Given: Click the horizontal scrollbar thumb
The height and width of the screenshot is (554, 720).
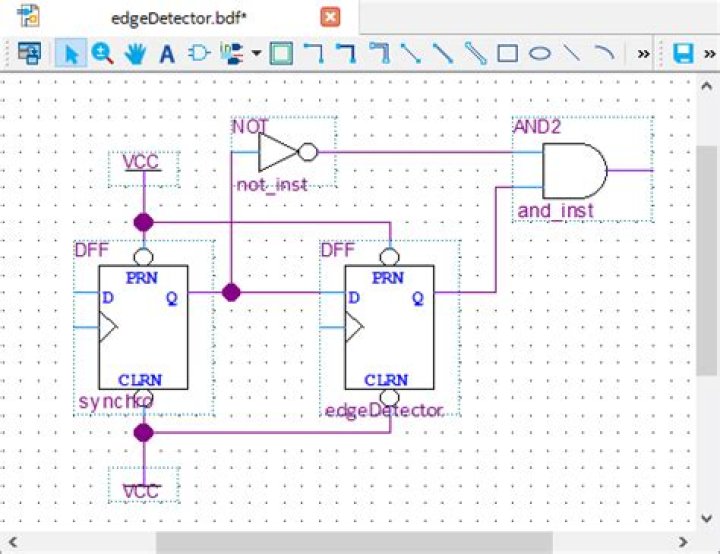Looking at the screenshot, I should pos(354,543).
